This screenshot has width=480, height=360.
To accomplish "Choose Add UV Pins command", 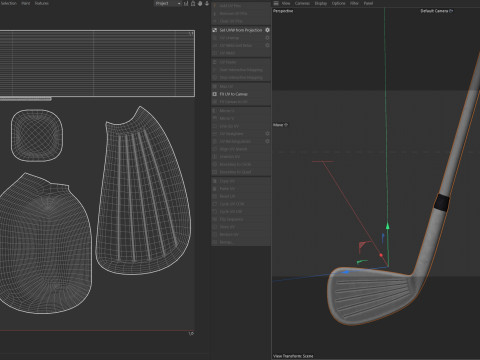I will pos(230,6).
